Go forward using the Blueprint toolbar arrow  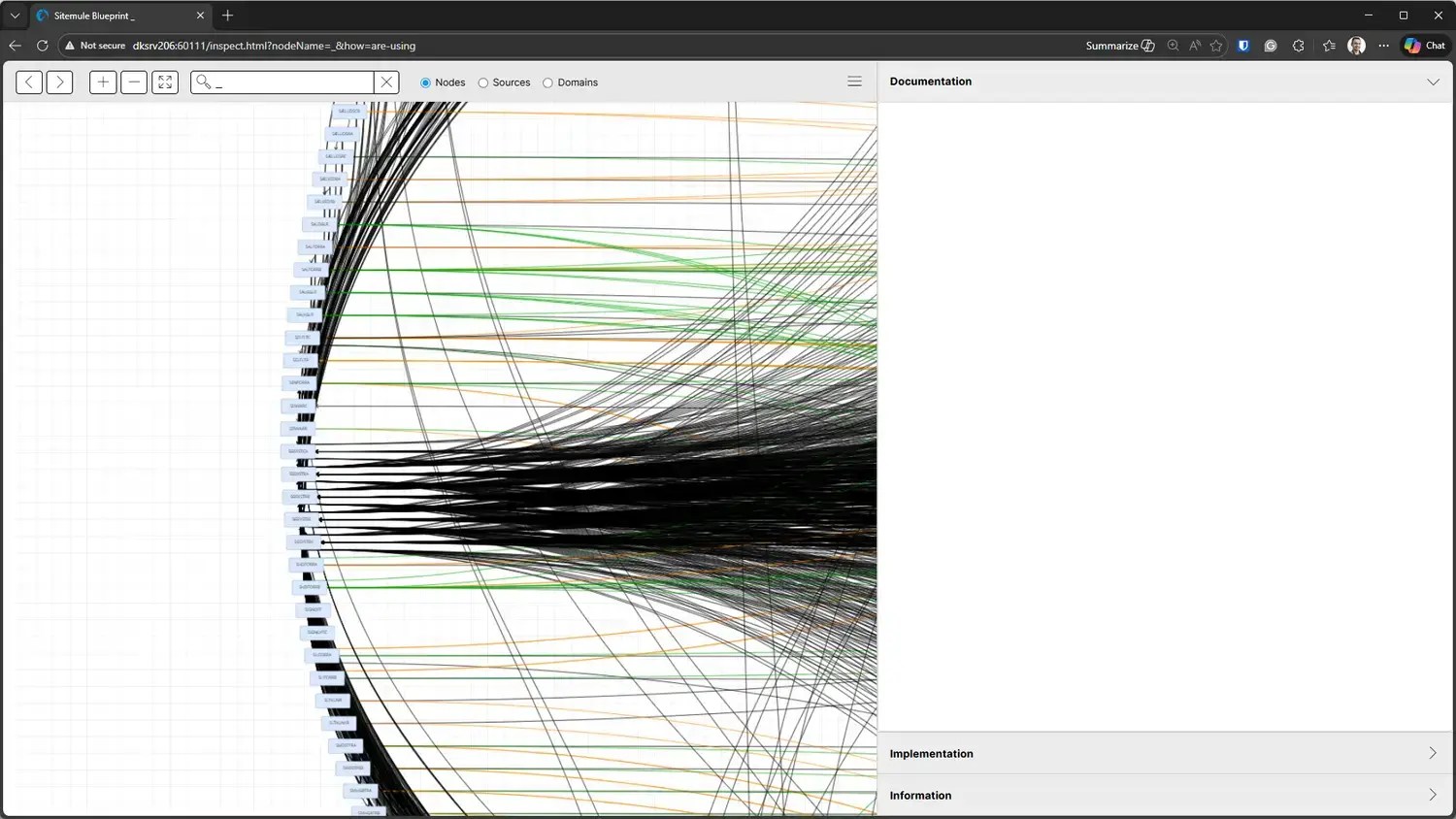(60, 82)
